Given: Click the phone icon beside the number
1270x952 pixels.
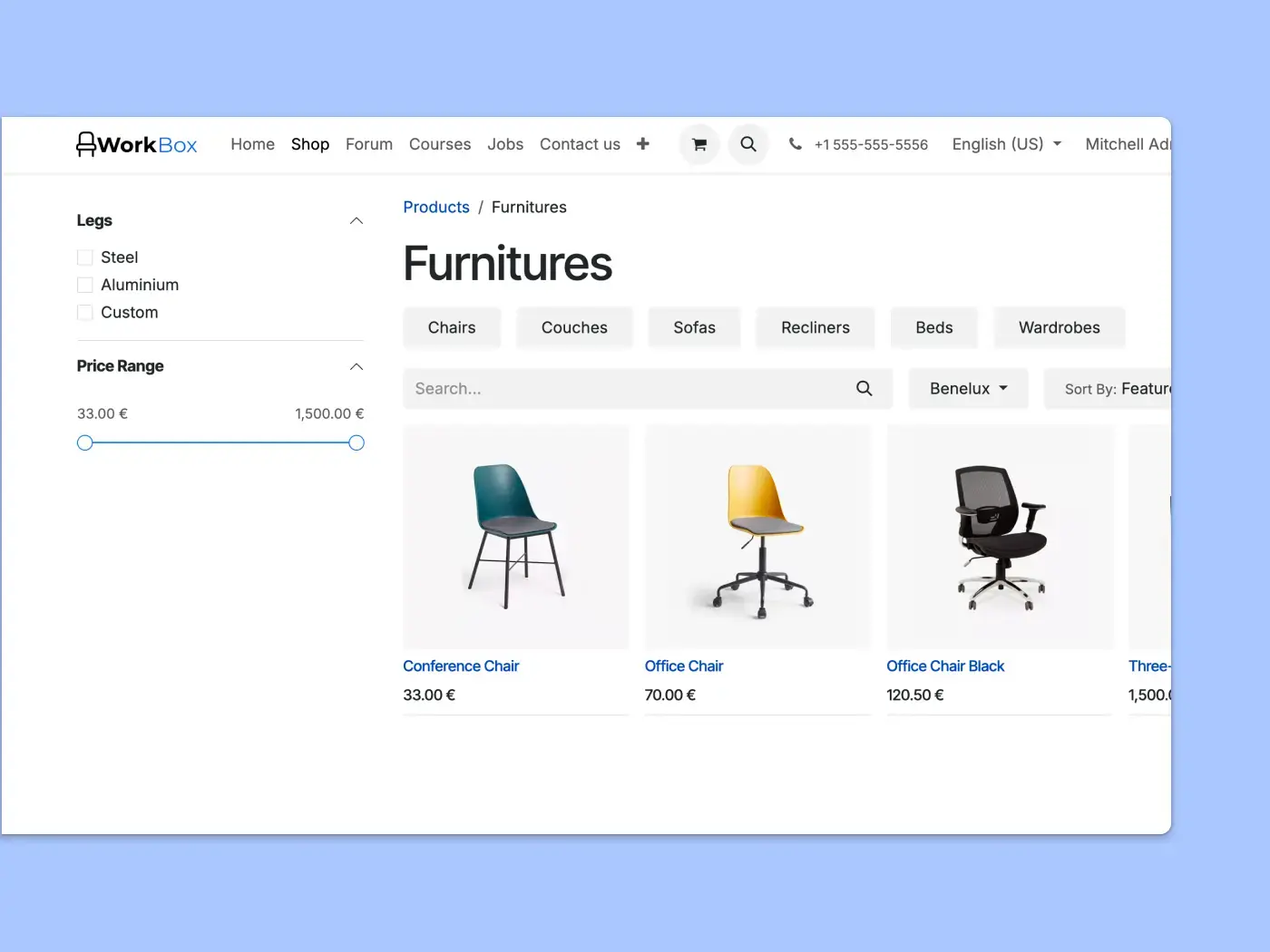Looking at the screenshot, I should 796,144.
